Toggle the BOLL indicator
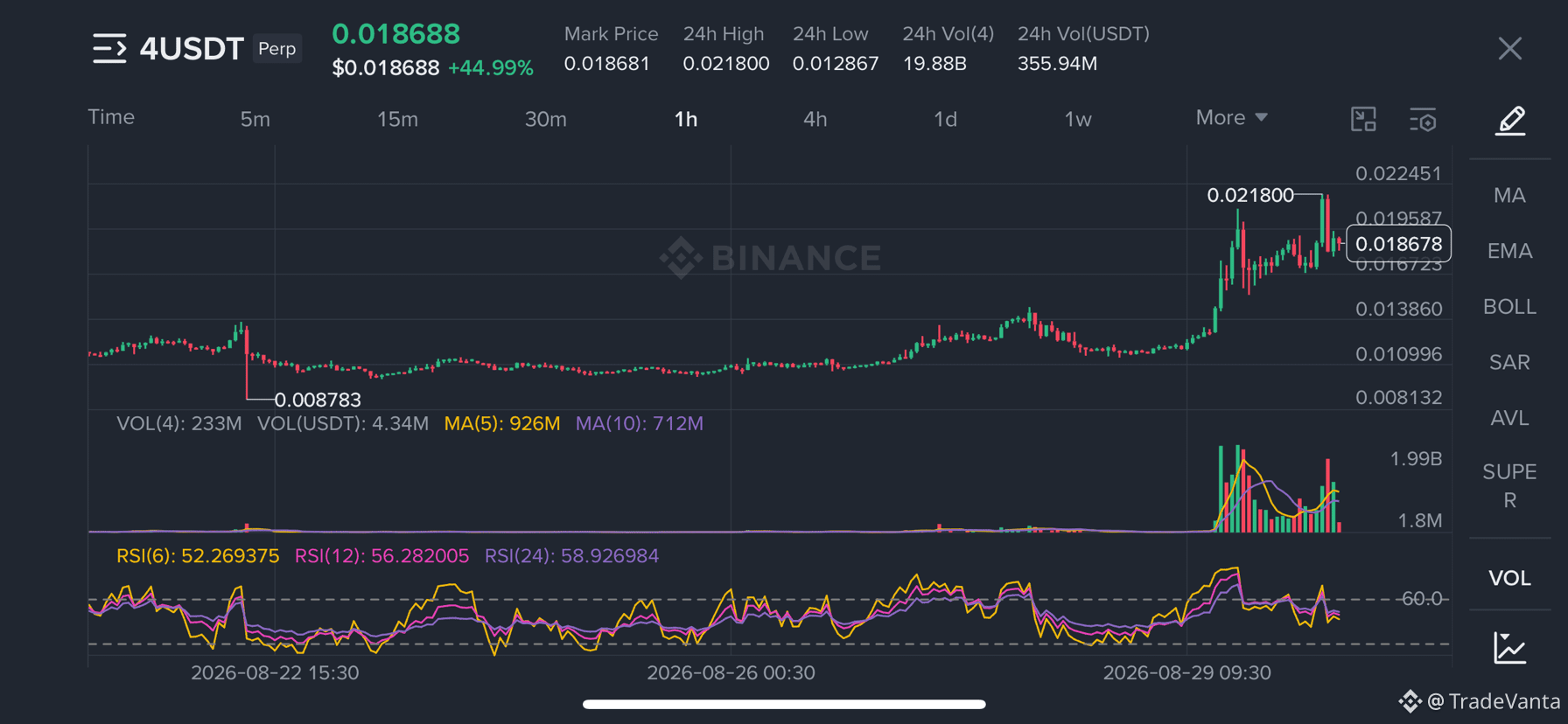 tap(1509, 307)
